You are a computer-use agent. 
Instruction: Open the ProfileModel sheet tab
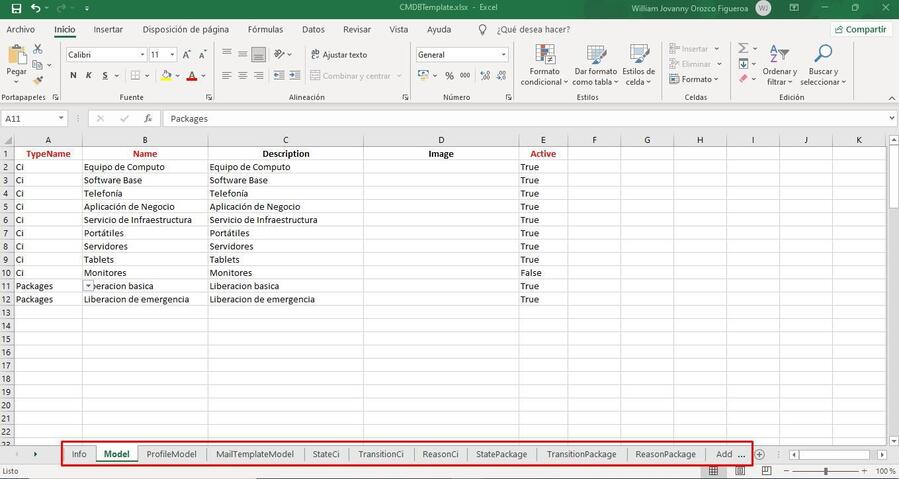171,454
